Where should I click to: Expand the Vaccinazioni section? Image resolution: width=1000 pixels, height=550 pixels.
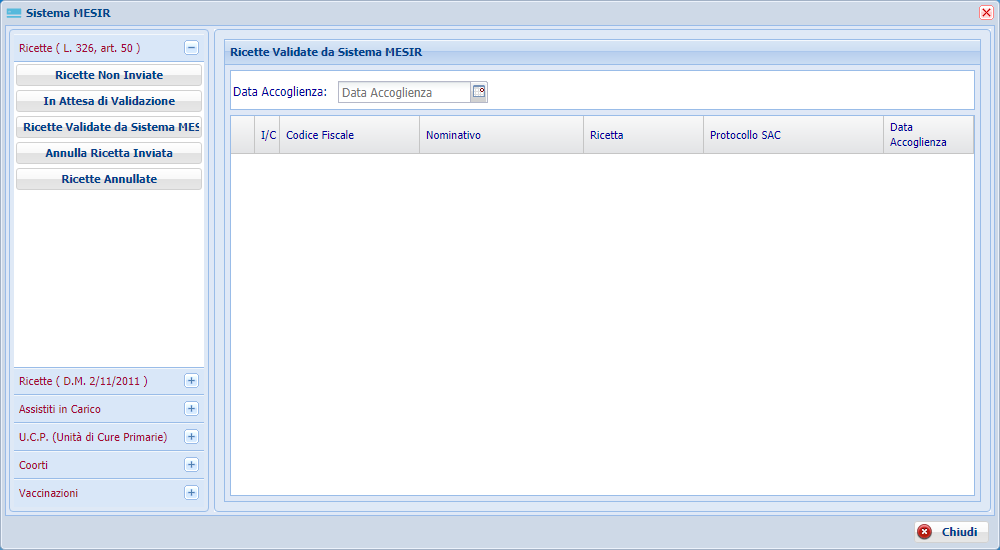pyautogui.click(x=191, y=493)
